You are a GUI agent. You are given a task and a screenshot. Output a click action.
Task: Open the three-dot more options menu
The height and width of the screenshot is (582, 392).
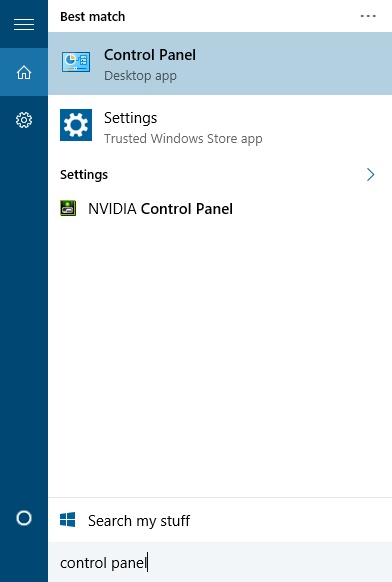368,16
